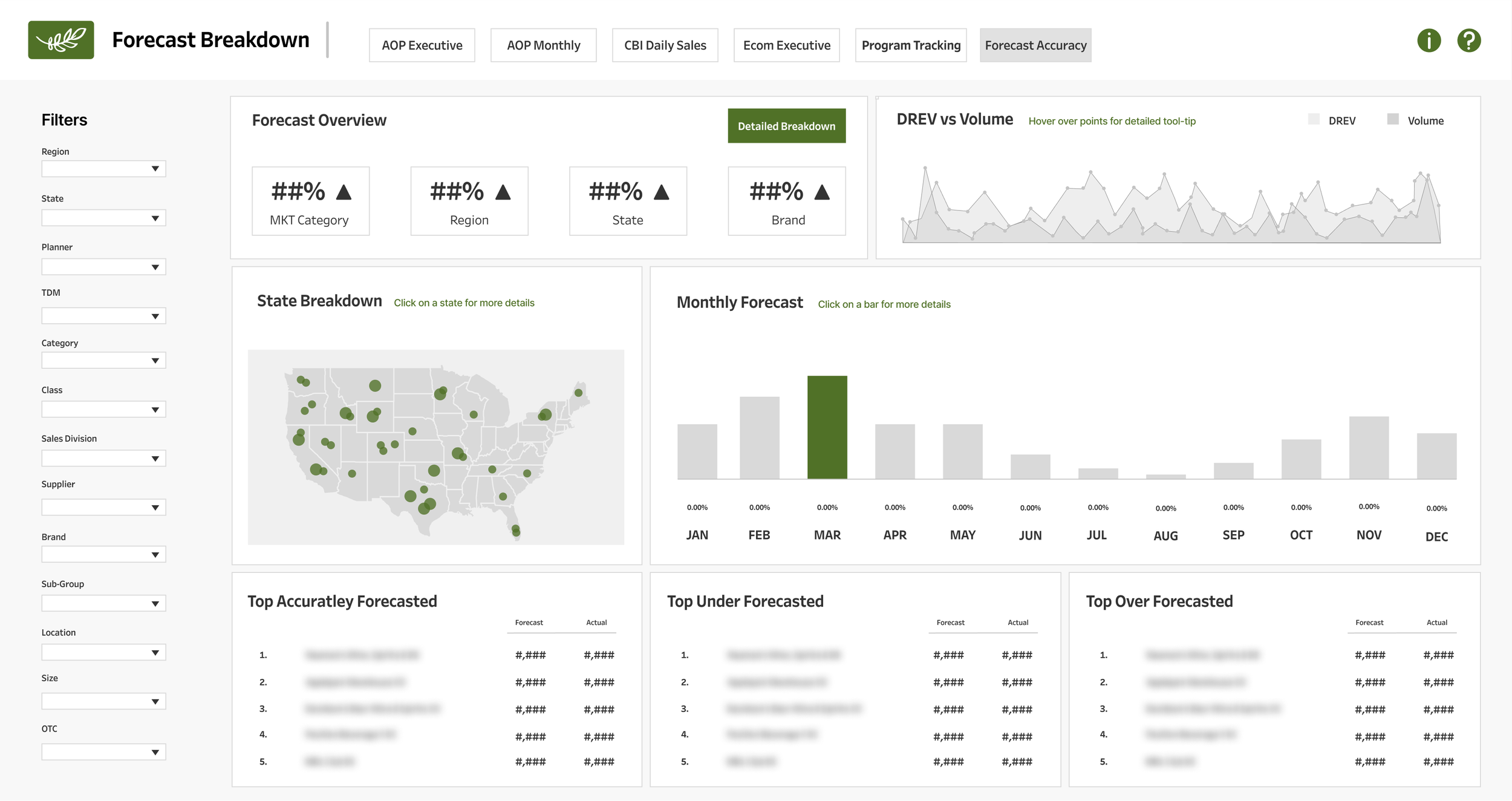Click the Region card up-arrow indicator

(x=503, y=192)
